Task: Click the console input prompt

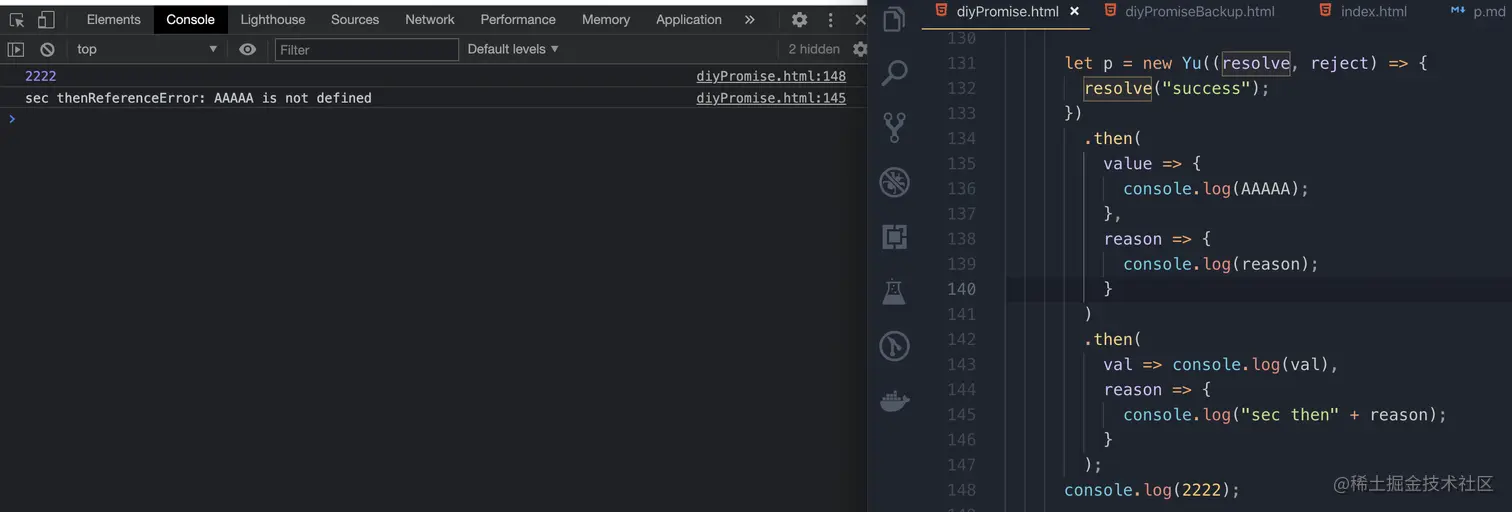Action: click(433, 119)
